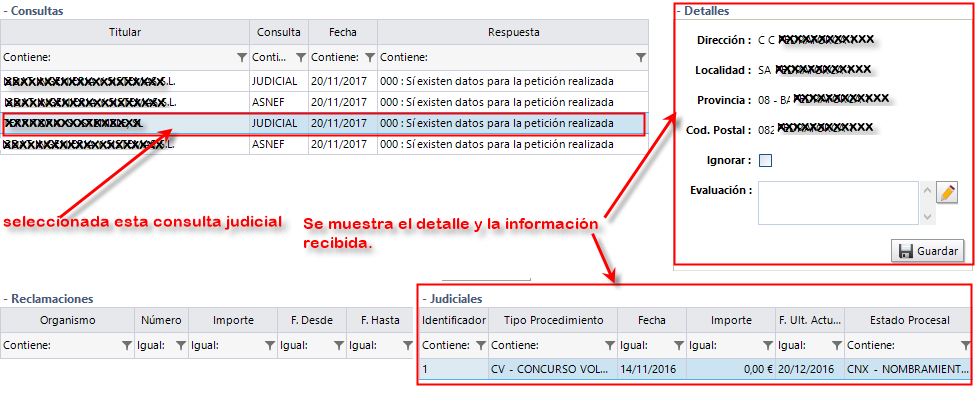The width and height of the screenshot is (978, 393).
Task: Sort by the Titular column header
Action: [125, 32]
